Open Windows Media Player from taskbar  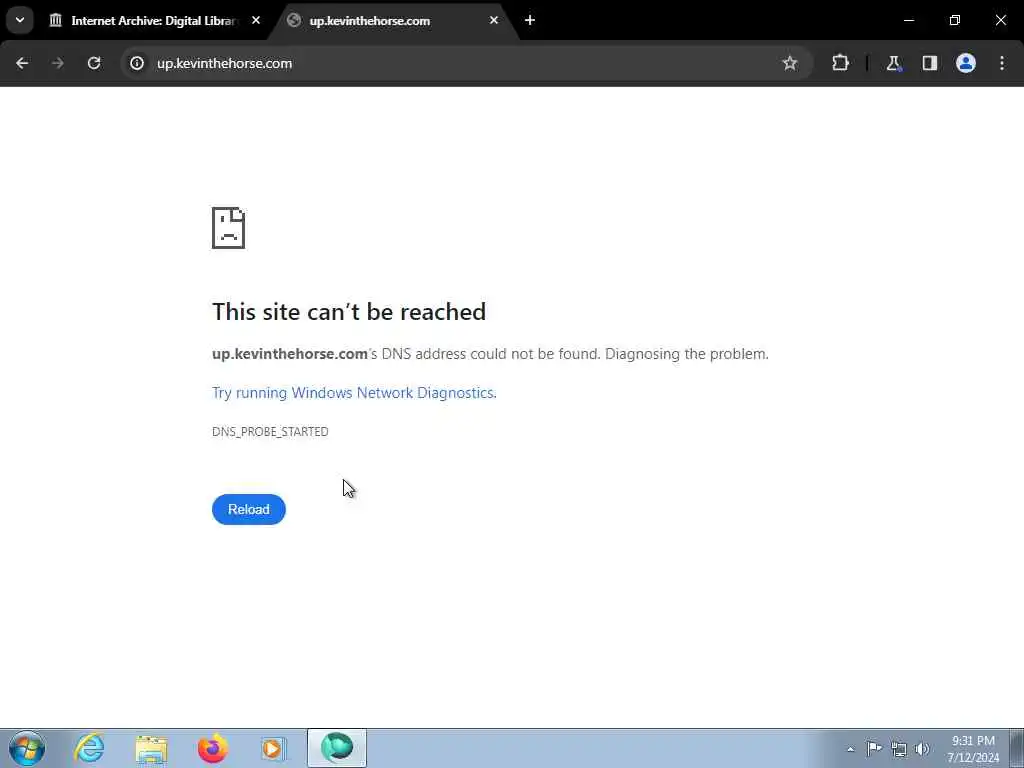pyautogui.click(x=273, y=748)
